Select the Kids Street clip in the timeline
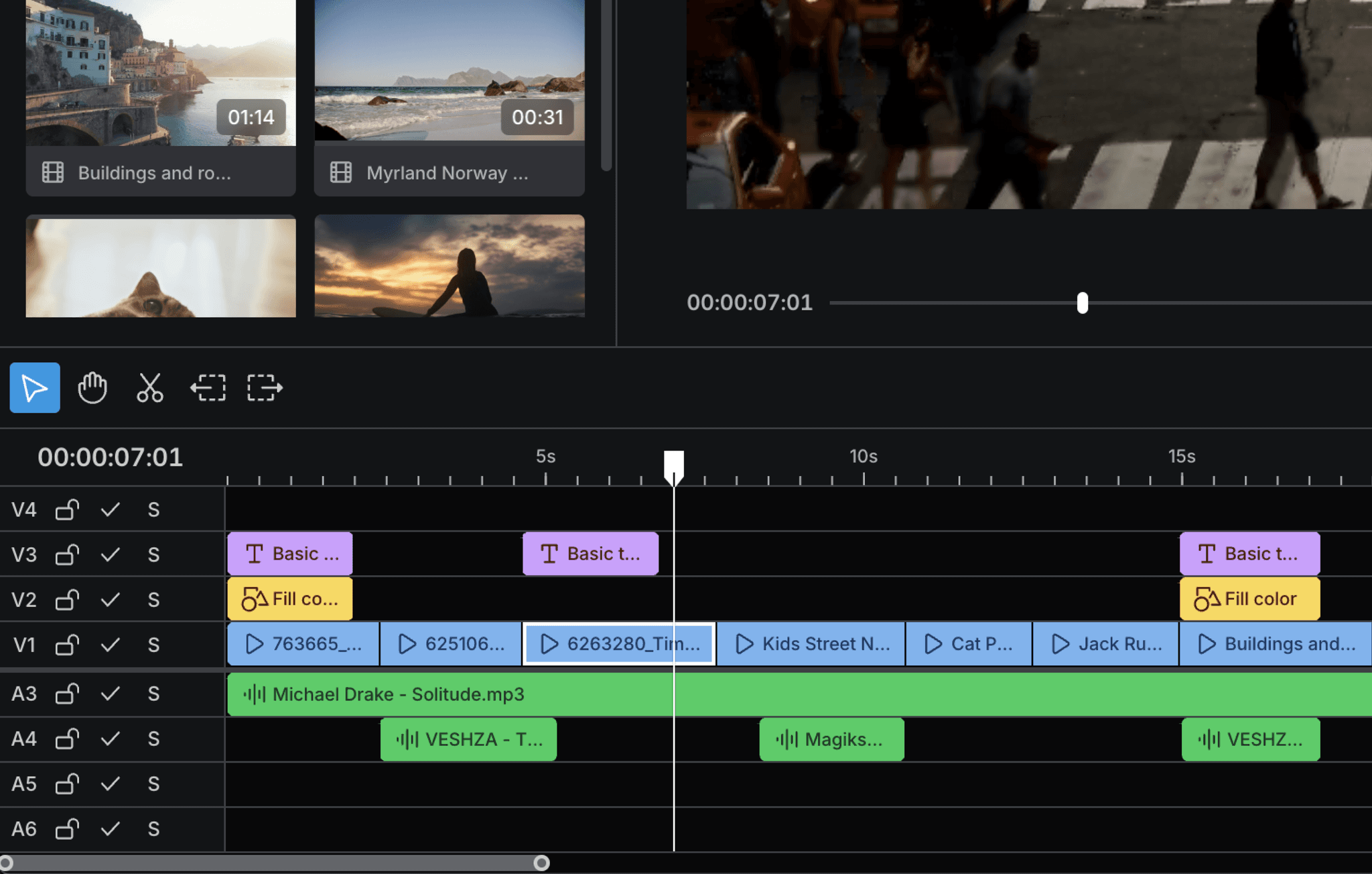Viewport: 1372px width, 874px height. (811, 643)
